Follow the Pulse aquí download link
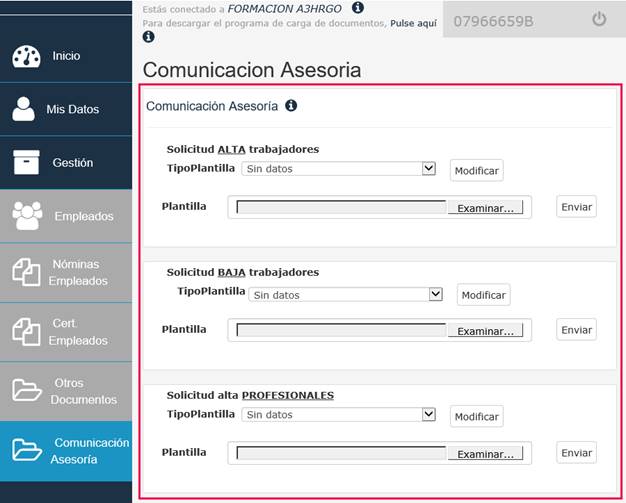Viewport: 626px width, 503px height. [414, 23]
